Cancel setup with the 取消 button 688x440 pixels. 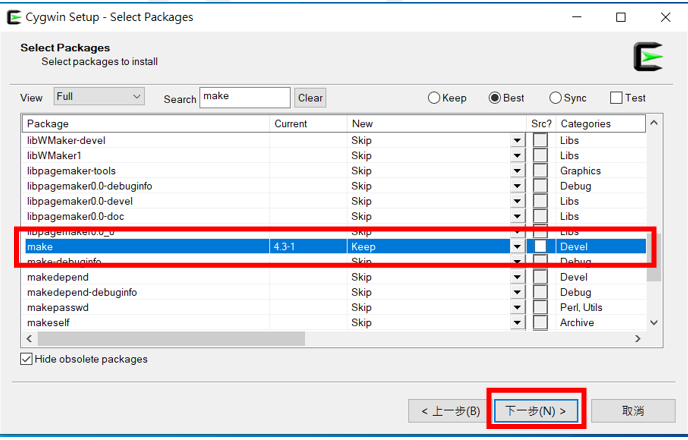[x=633, y=411]
